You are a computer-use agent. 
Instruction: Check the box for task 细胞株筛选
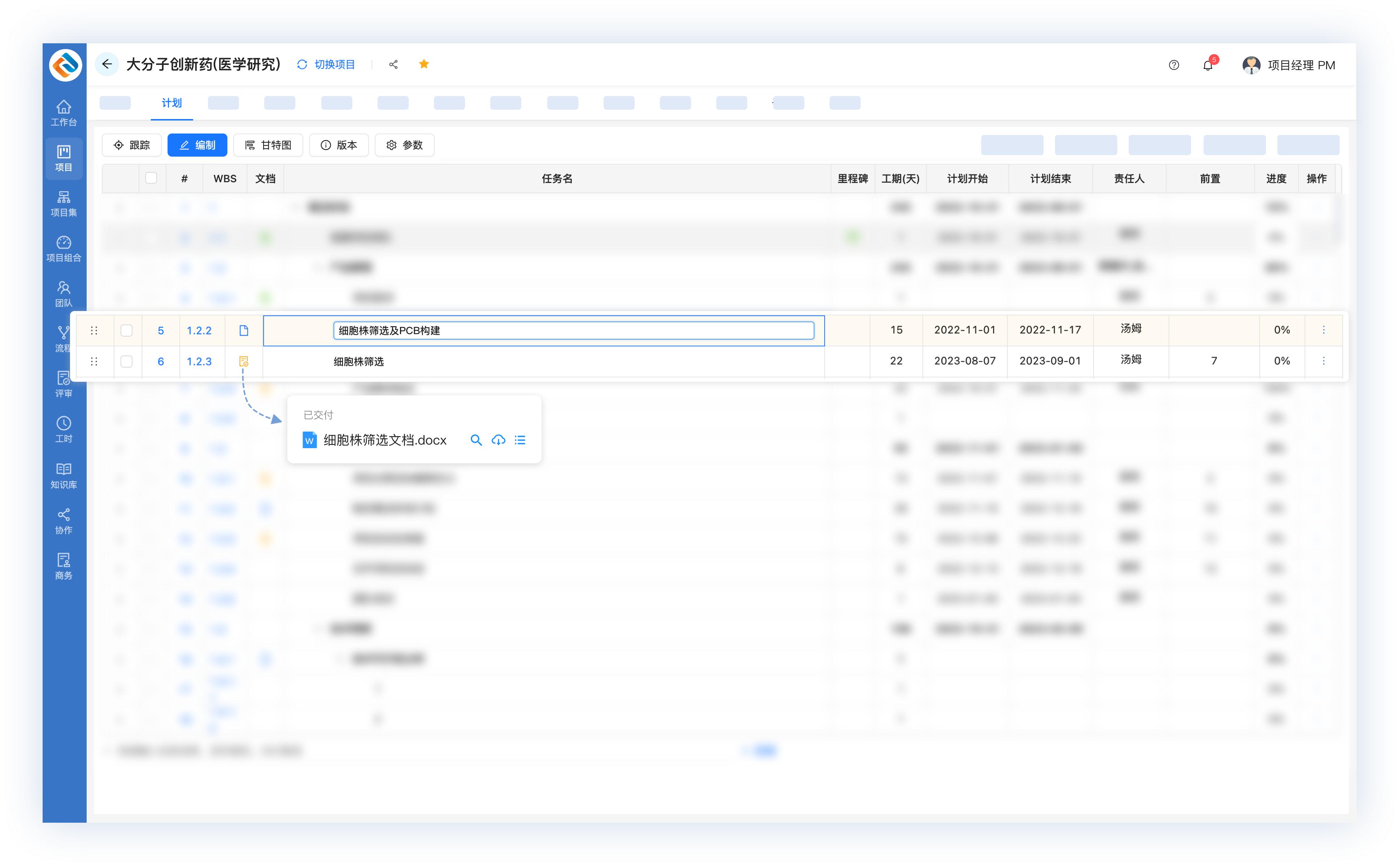pos(127,362)
